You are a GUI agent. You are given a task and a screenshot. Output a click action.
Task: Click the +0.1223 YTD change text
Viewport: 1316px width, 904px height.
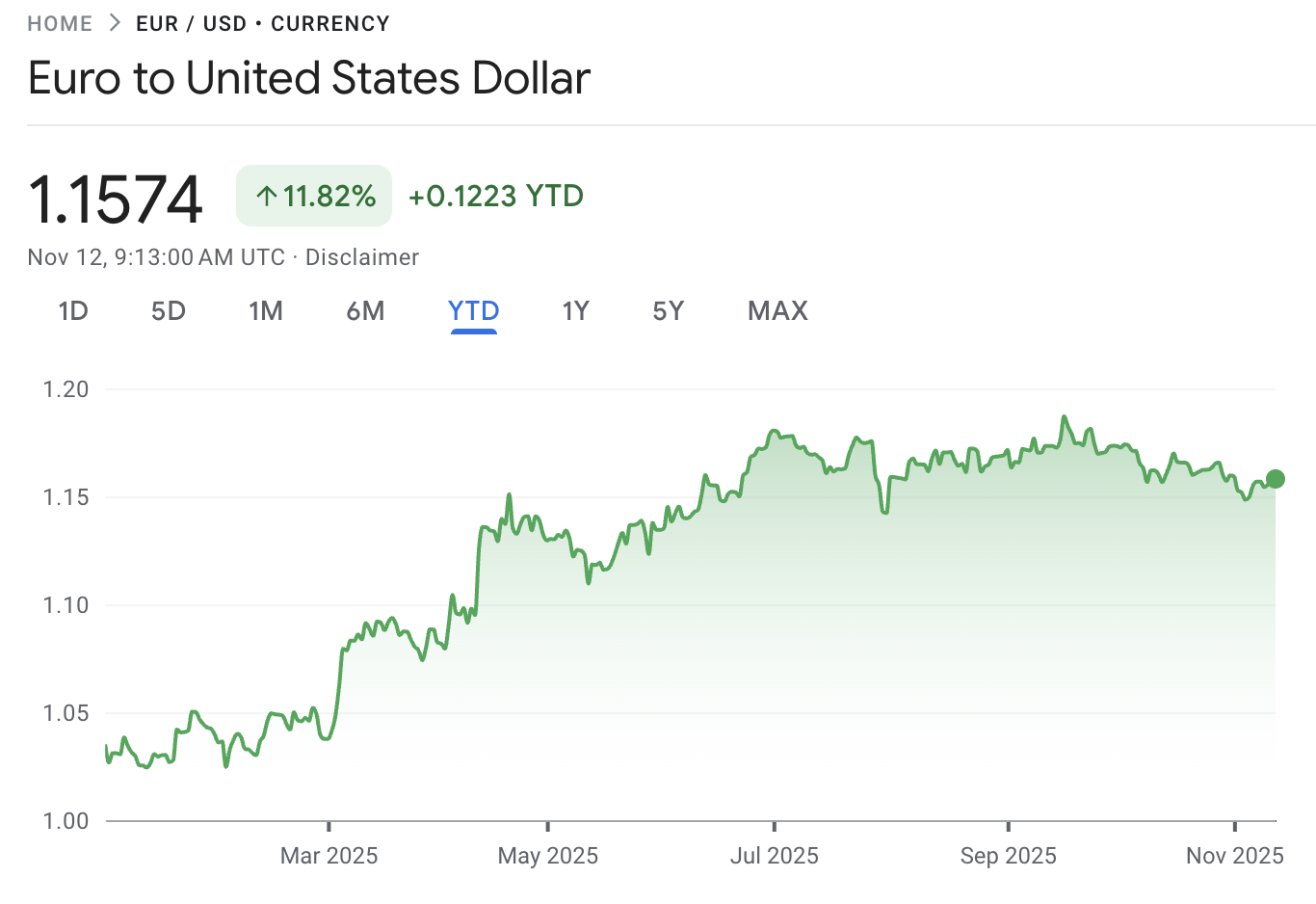pos(496,197)
